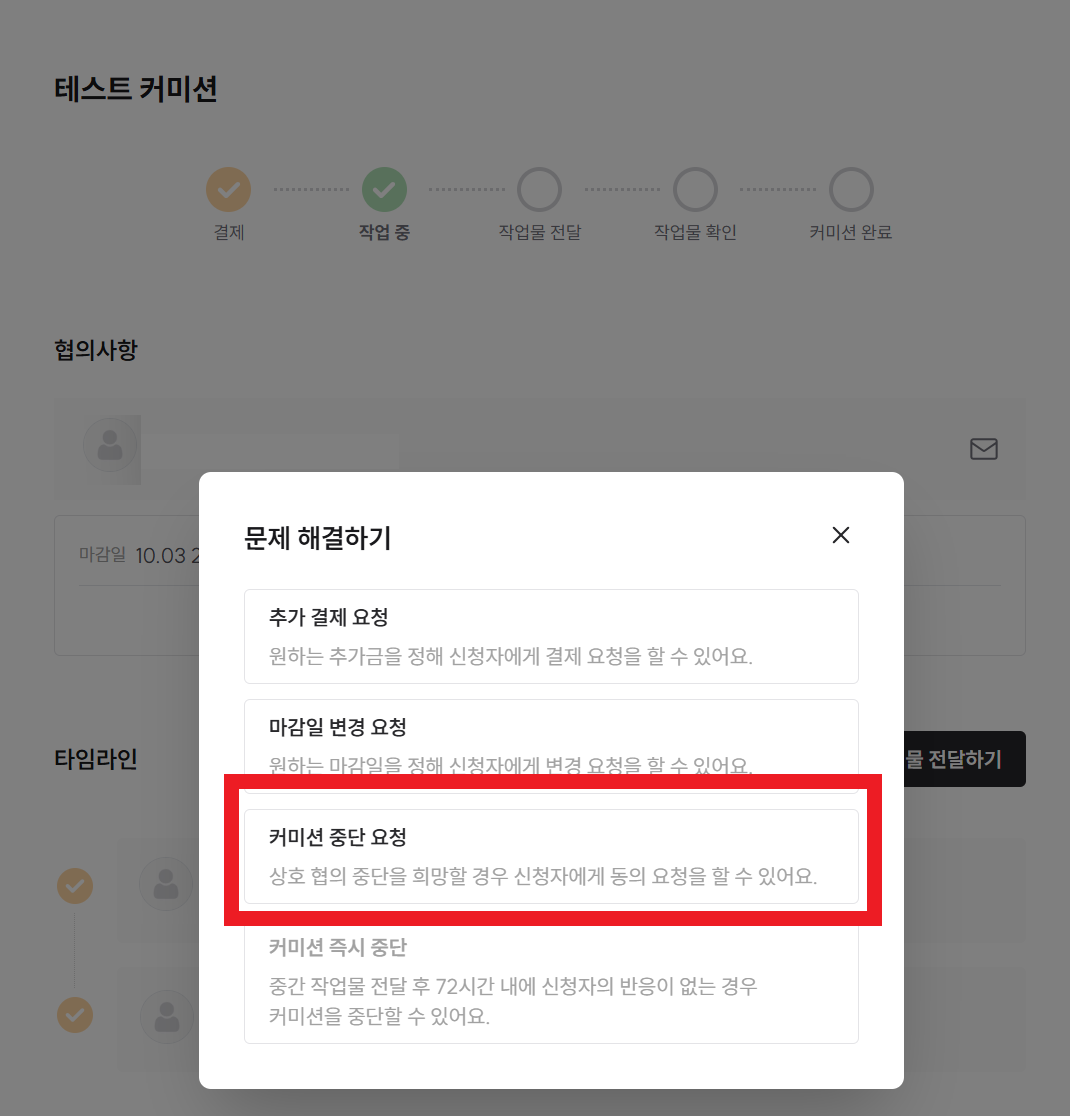Screen dimensions: 1070x1116
Task: Click the second timeline check marker
Action: pyautogui.click(x=75, y=1015)
